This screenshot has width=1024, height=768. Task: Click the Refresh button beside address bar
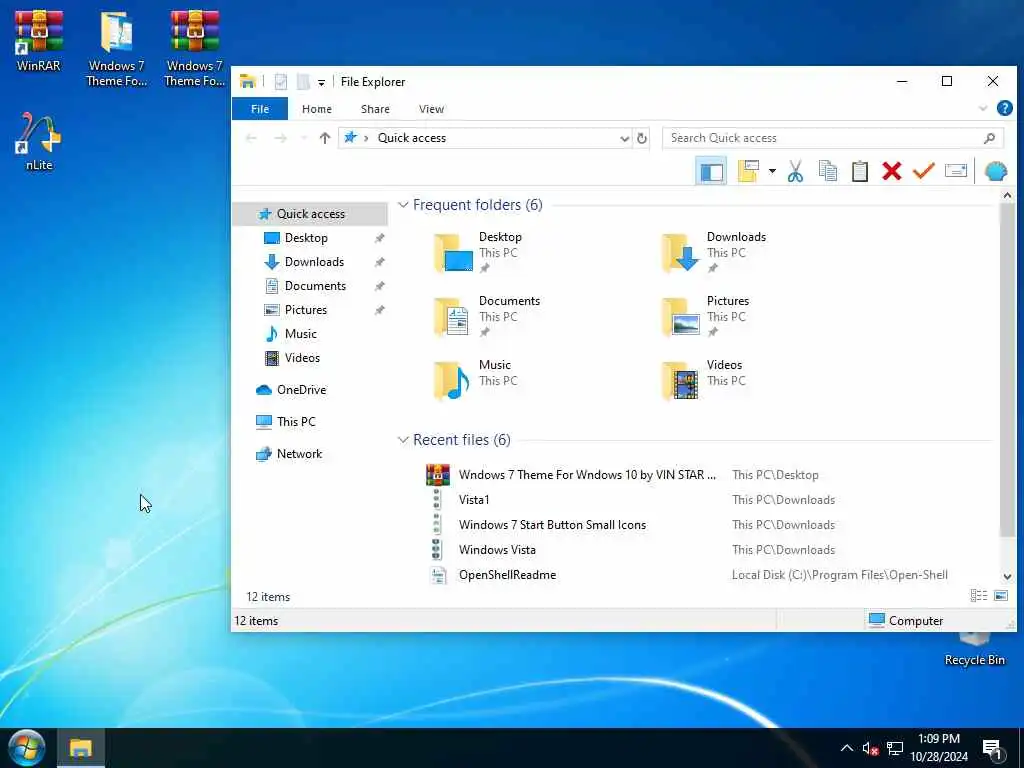(x=642, y=138)
